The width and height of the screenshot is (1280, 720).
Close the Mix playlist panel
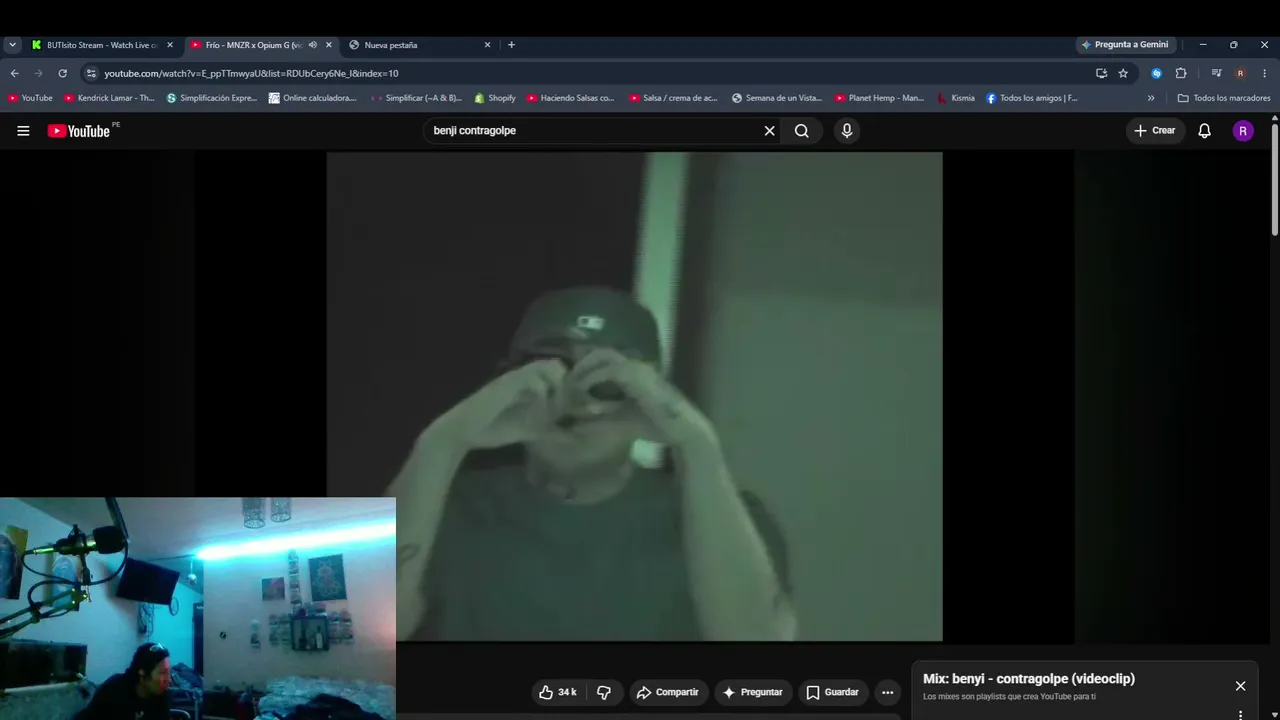(x=1240, y=686)
